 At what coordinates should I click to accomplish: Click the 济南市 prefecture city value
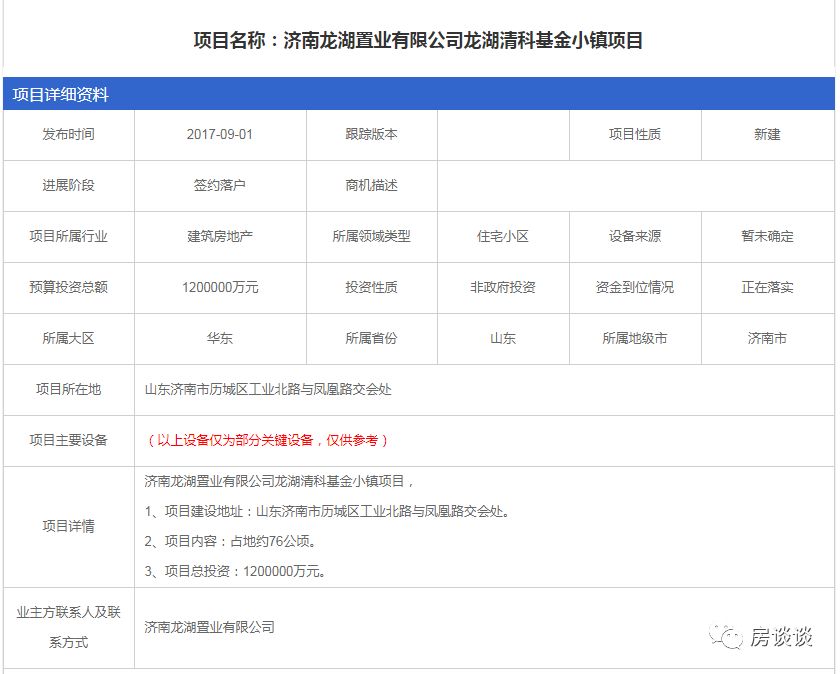point(767,338)
